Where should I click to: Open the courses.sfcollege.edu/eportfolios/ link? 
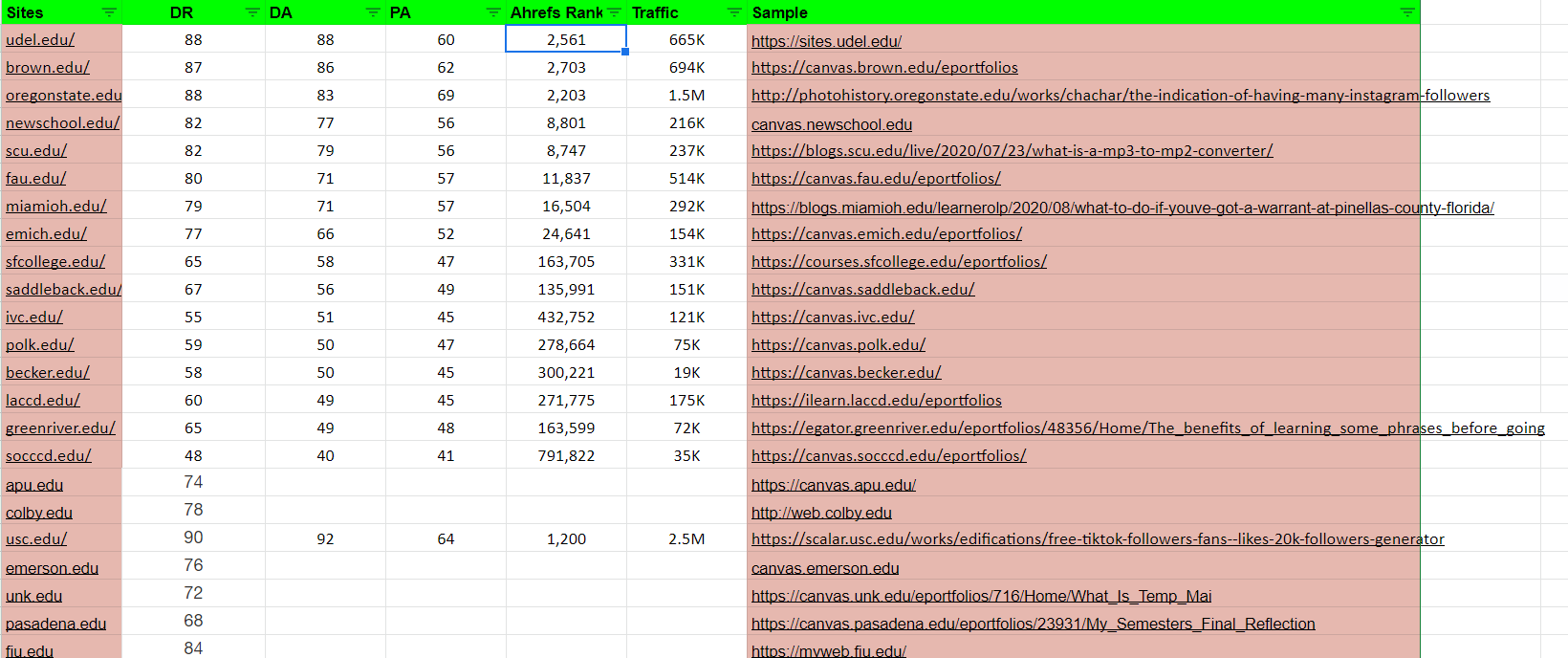click(x=900, y=262)
